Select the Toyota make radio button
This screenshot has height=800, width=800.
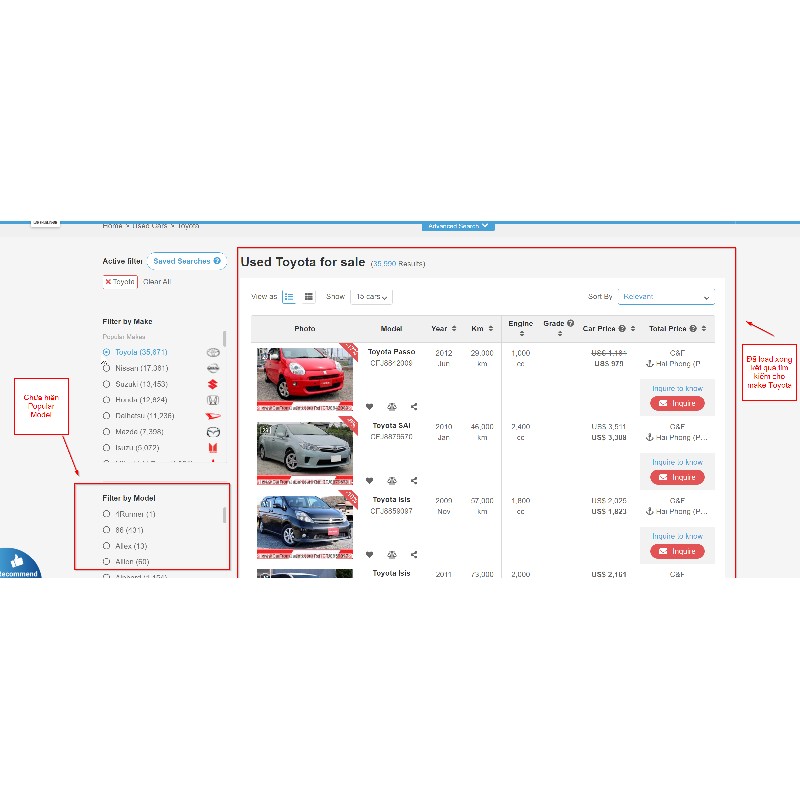point(106,352)
